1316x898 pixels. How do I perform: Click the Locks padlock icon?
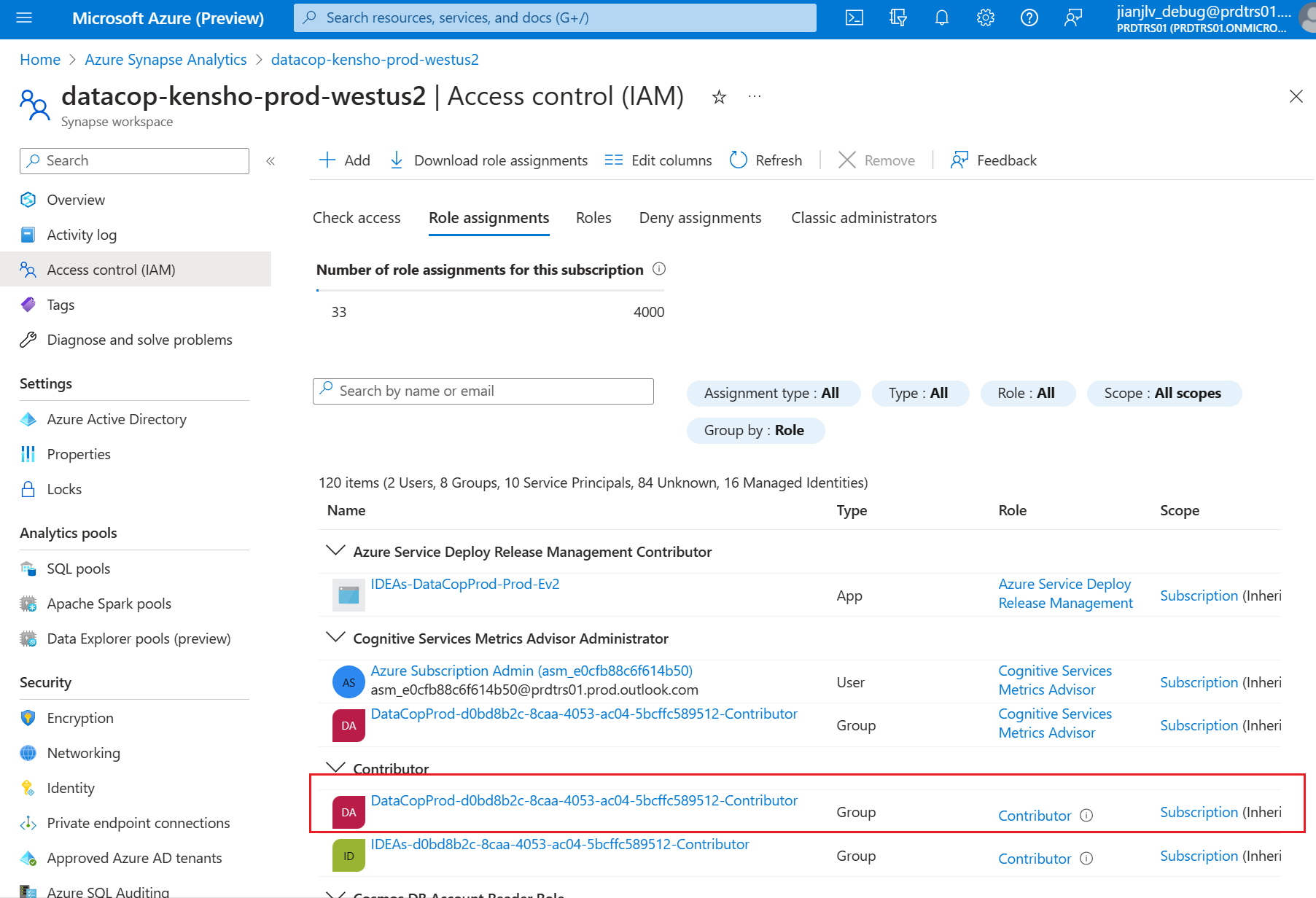click(28, 489)
